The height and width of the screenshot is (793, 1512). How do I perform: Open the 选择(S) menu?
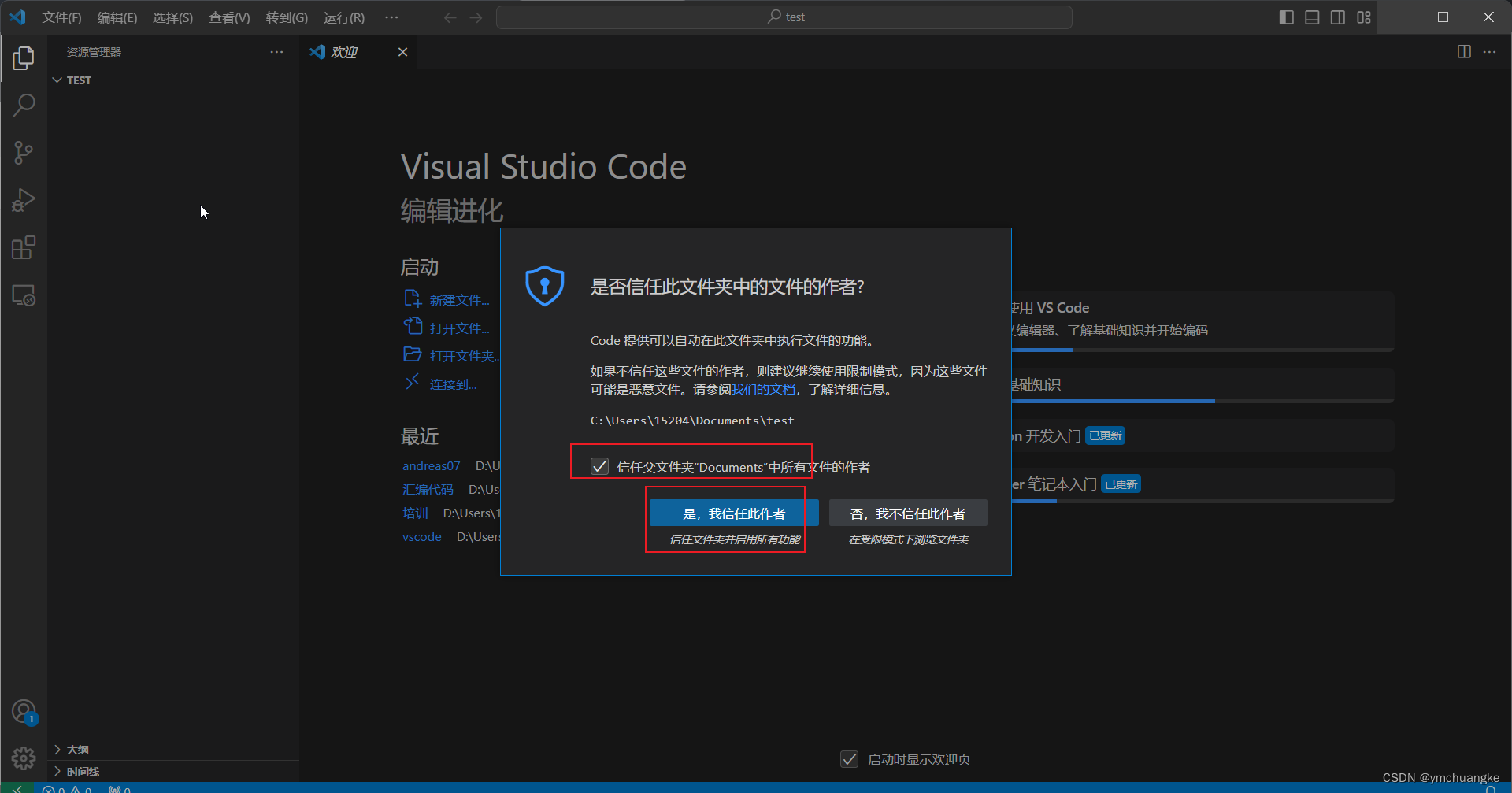172,17
